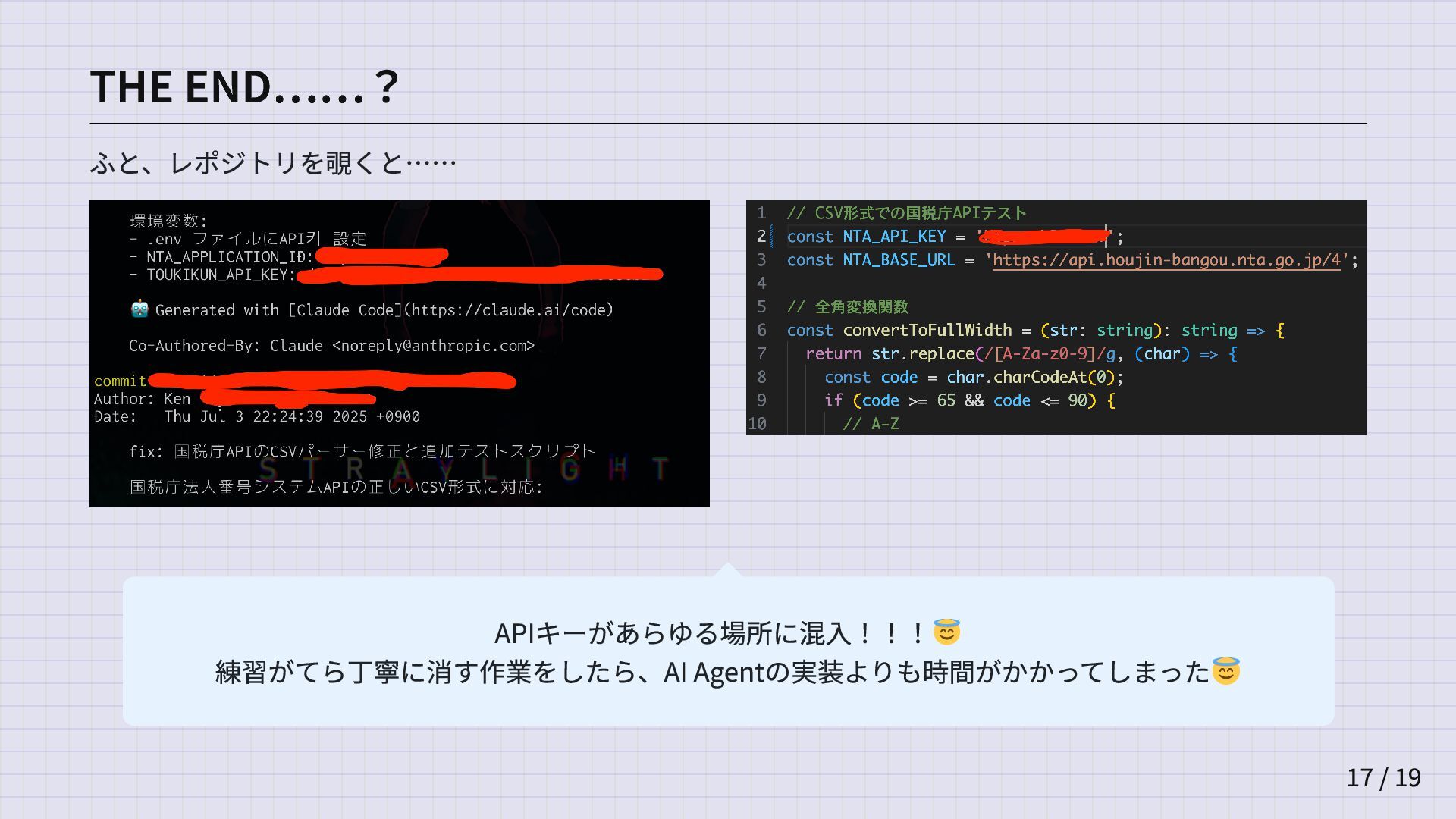Click the comment '// 全角変換関数'
Viewport: 1456px width, 819px height.
[x=847, y=307]
